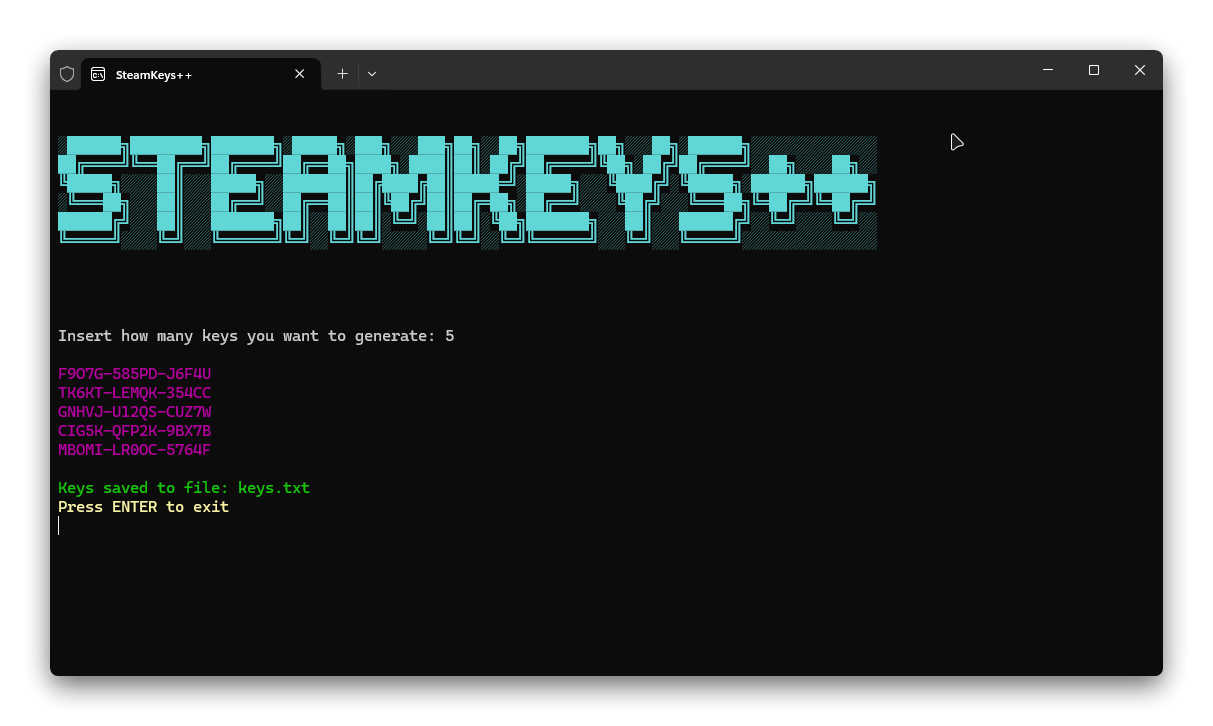Click the shield icon in the title bar
This screenshot has width=1213, height=726.
pyautogui.click(x=67, y=74)
